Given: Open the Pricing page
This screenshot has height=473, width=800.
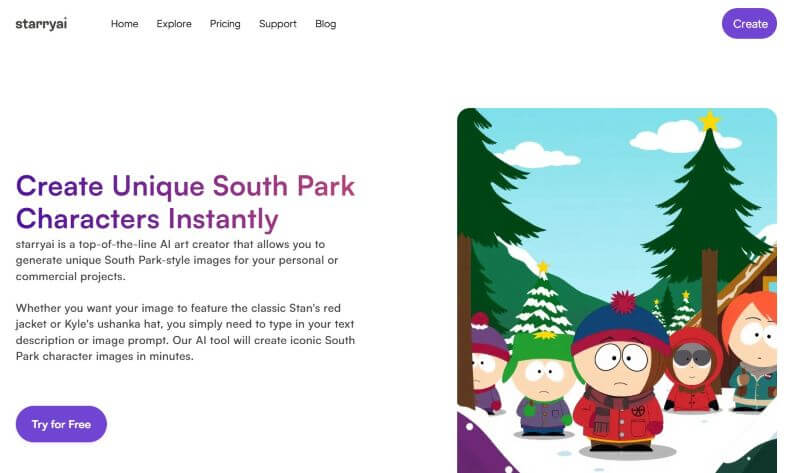Looking at the screenshot, I should coord(225,24).
